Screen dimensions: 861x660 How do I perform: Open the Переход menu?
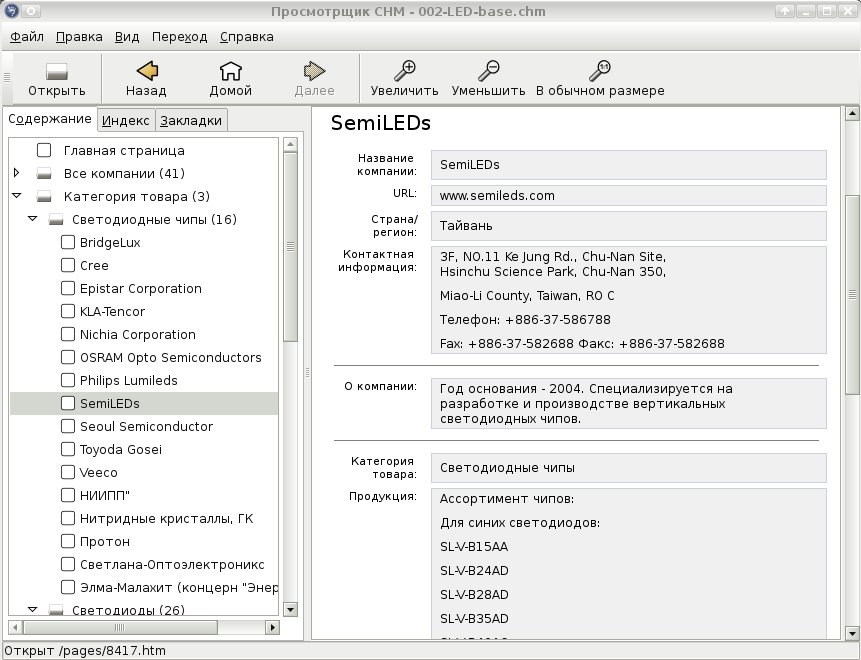click(180, 37)
